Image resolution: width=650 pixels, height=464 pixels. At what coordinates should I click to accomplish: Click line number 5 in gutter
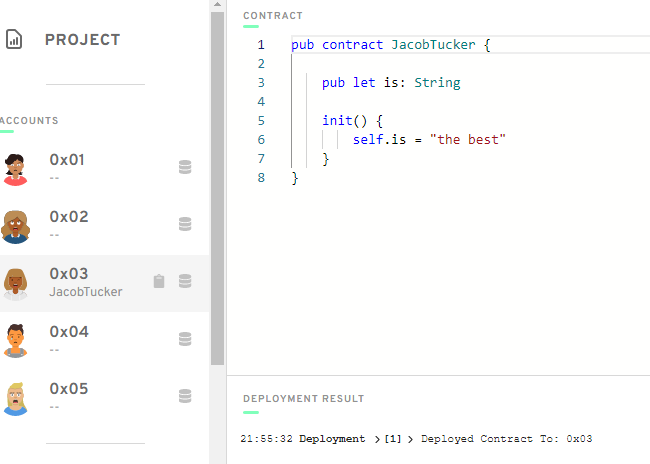coord(261,121)
